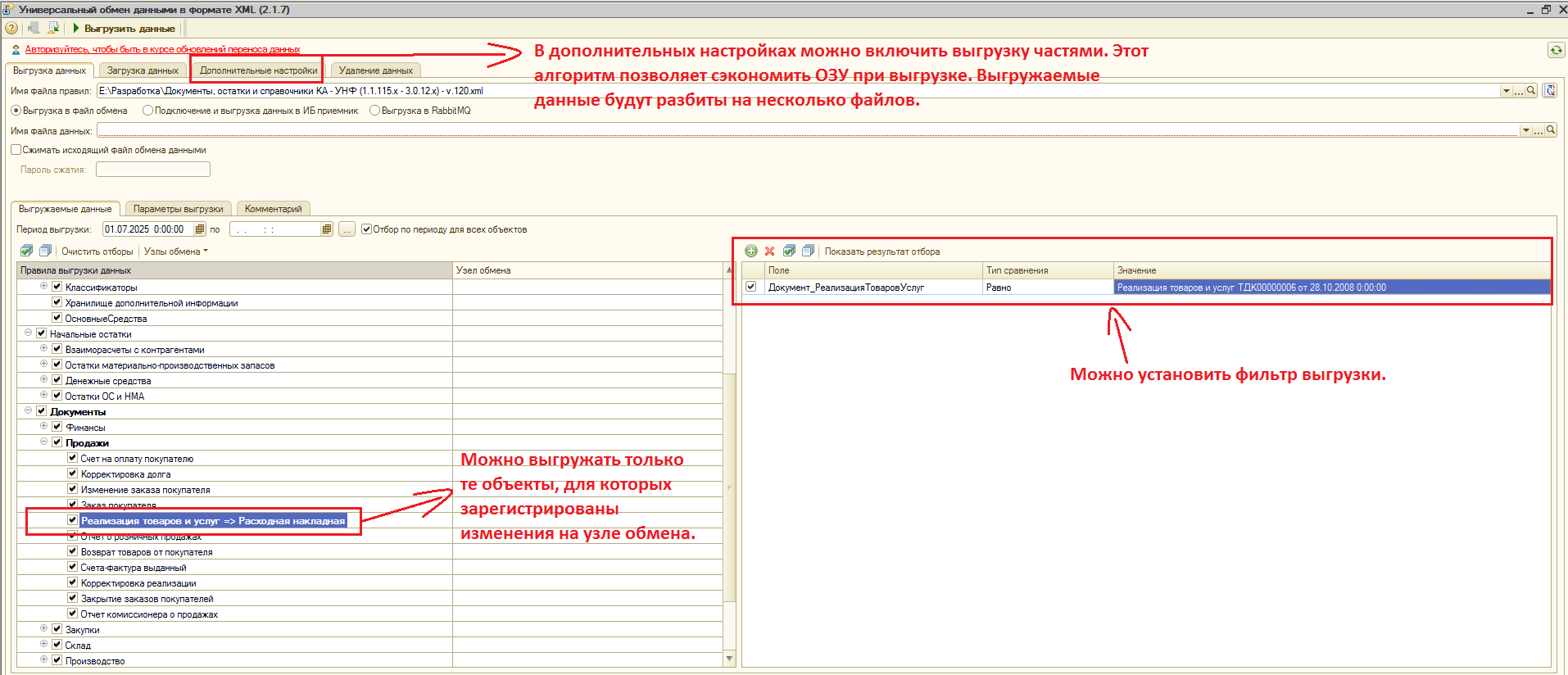Click 'Тип сравнения' column header
This screenshot has width=1568, height=675.
coord(1048,270)
